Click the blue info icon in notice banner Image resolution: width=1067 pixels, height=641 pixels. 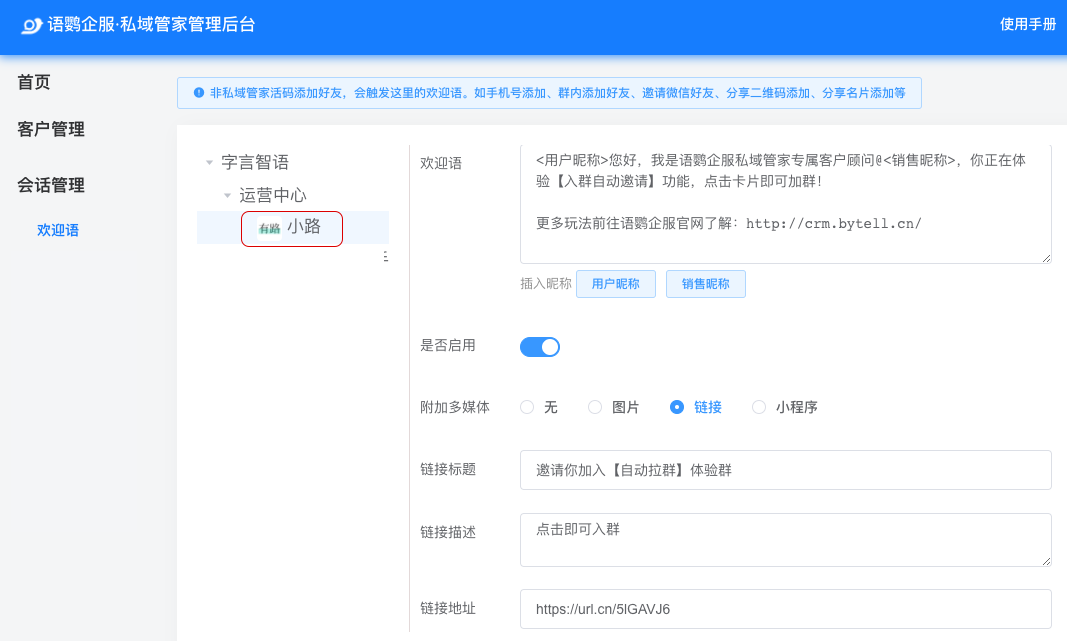[198, 93]
